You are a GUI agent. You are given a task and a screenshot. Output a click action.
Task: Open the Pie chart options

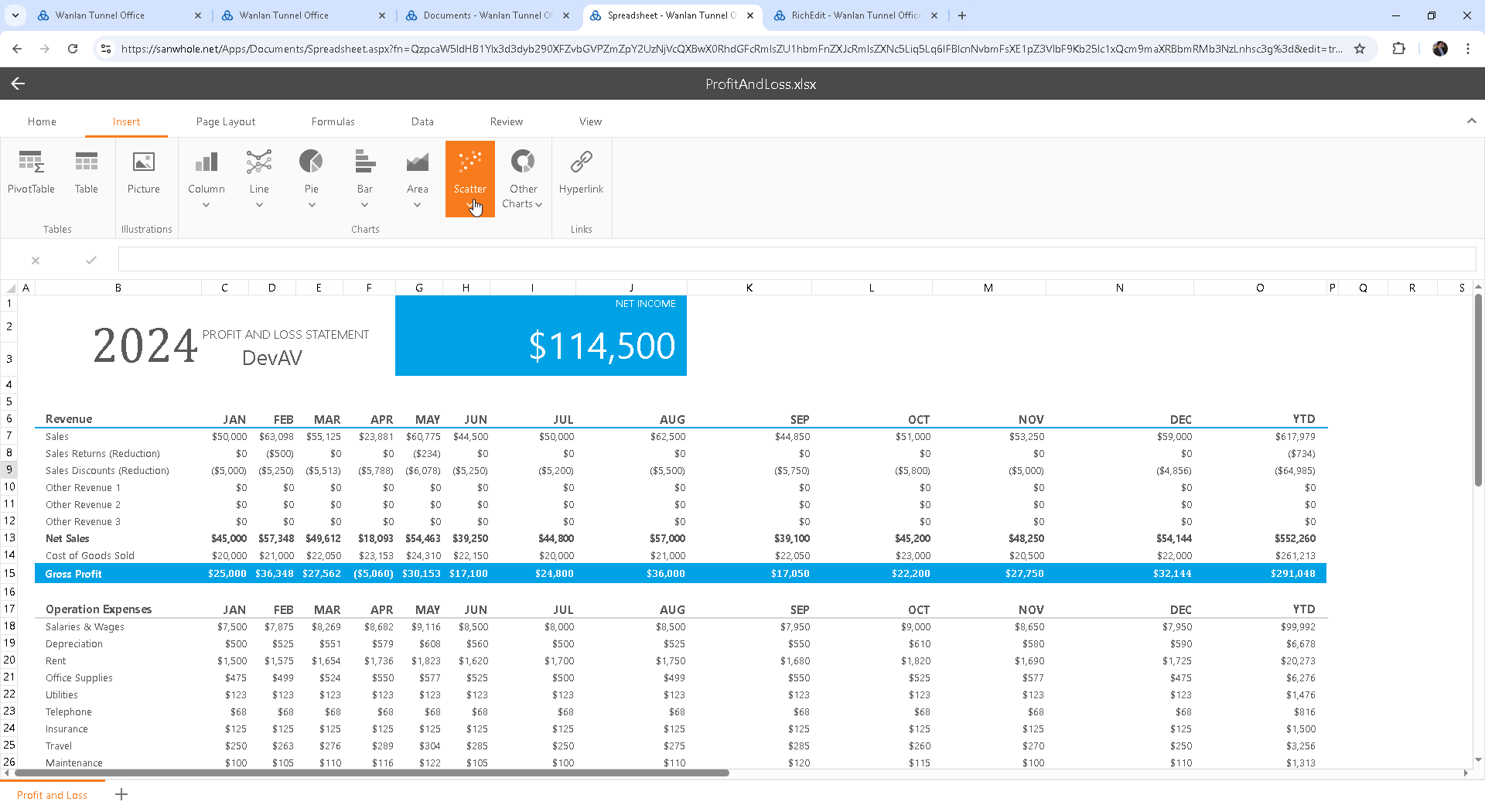click(x=311, y=179)
